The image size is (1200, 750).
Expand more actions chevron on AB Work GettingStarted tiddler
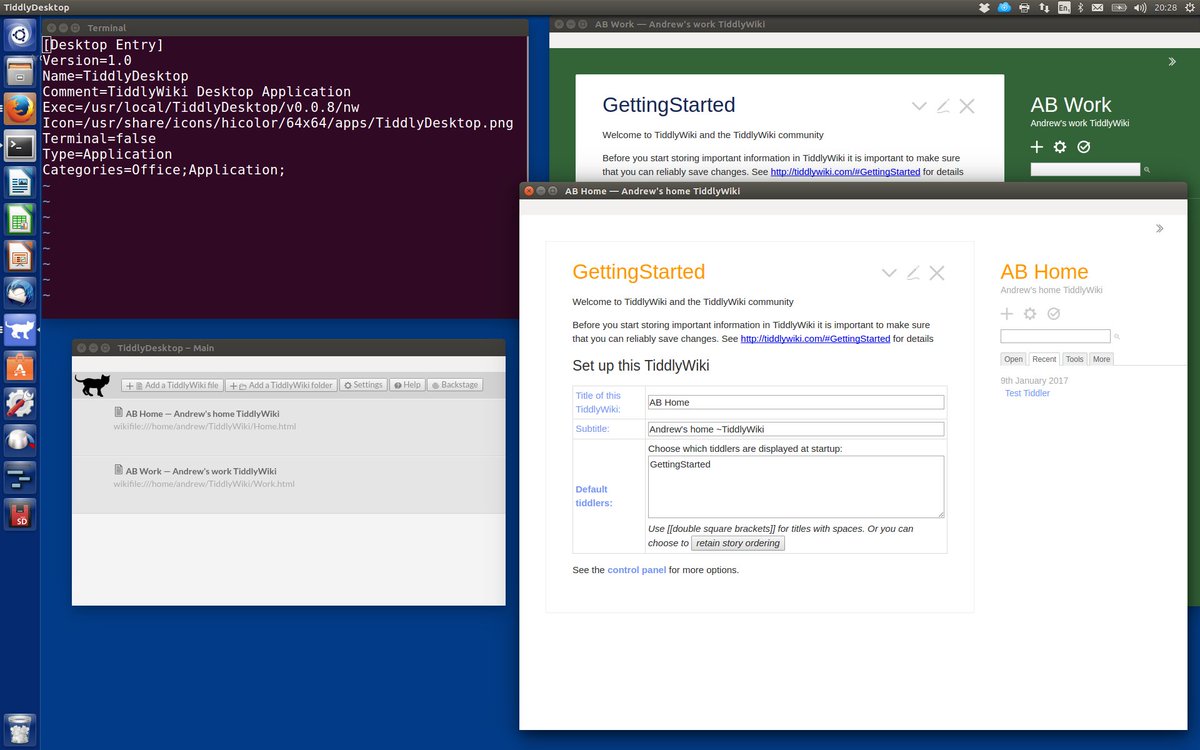coord(919,106)
